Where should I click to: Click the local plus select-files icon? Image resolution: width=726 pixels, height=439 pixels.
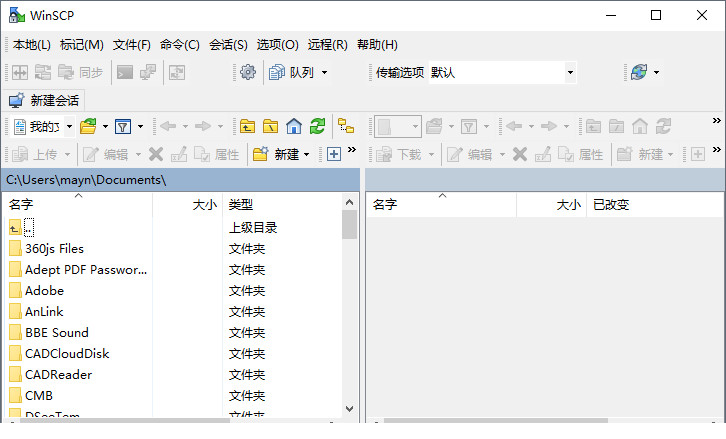point(334,154)
